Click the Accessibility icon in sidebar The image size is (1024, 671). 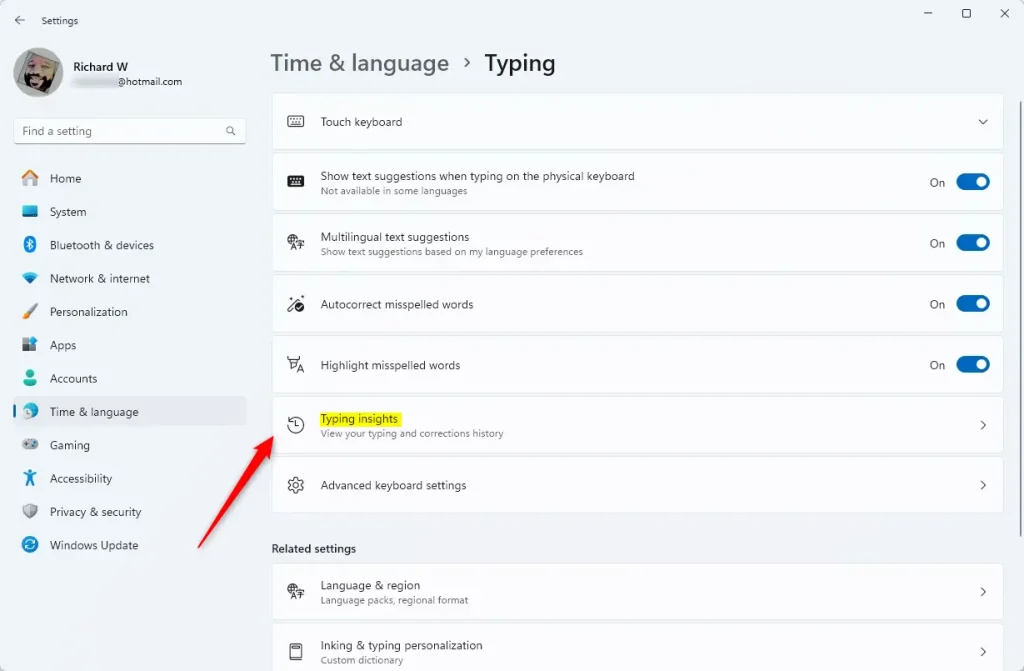pos(30,478)
